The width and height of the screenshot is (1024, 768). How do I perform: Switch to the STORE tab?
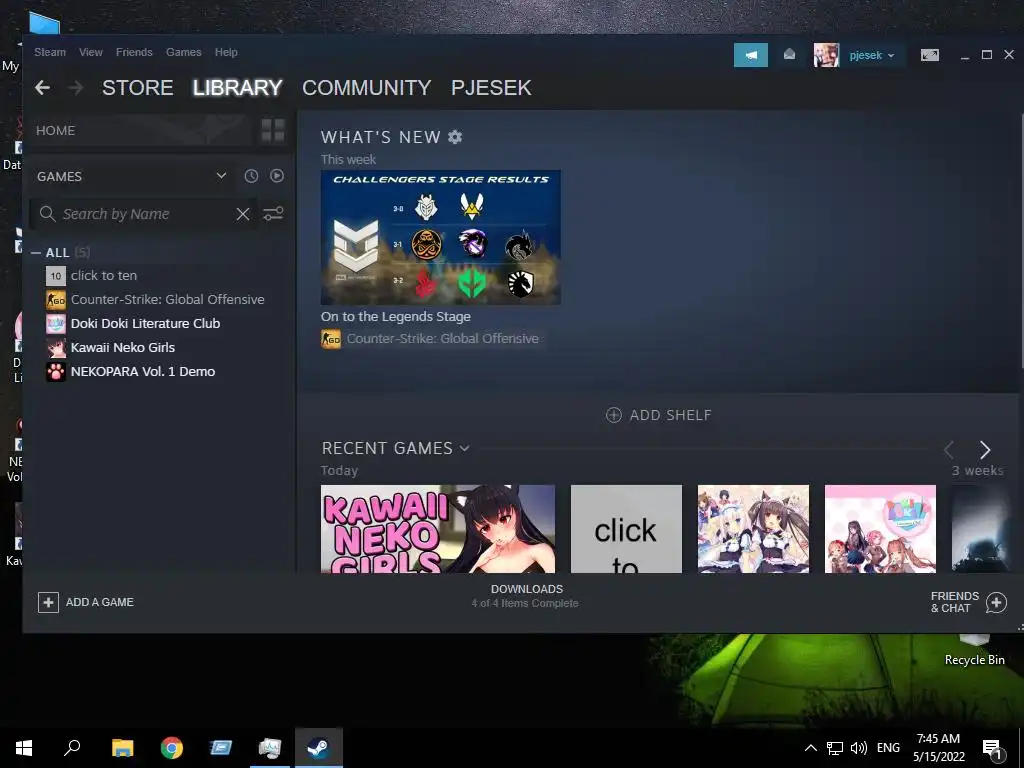coord(137,88)
